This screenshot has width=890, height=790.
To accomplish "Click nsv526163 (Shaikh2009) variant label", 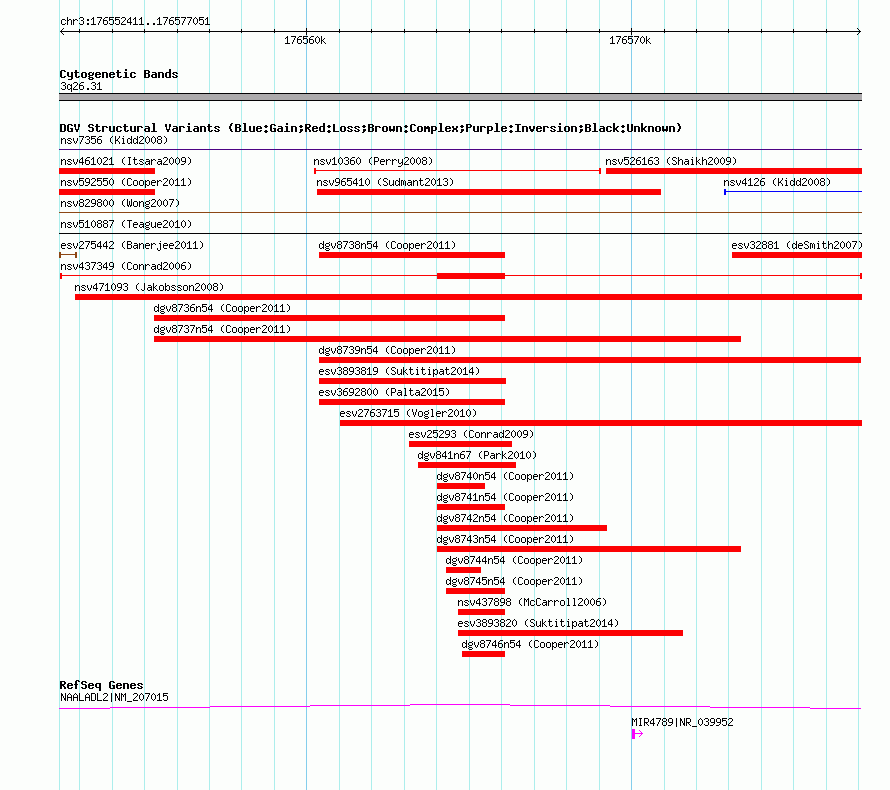I will coord(671,161).
